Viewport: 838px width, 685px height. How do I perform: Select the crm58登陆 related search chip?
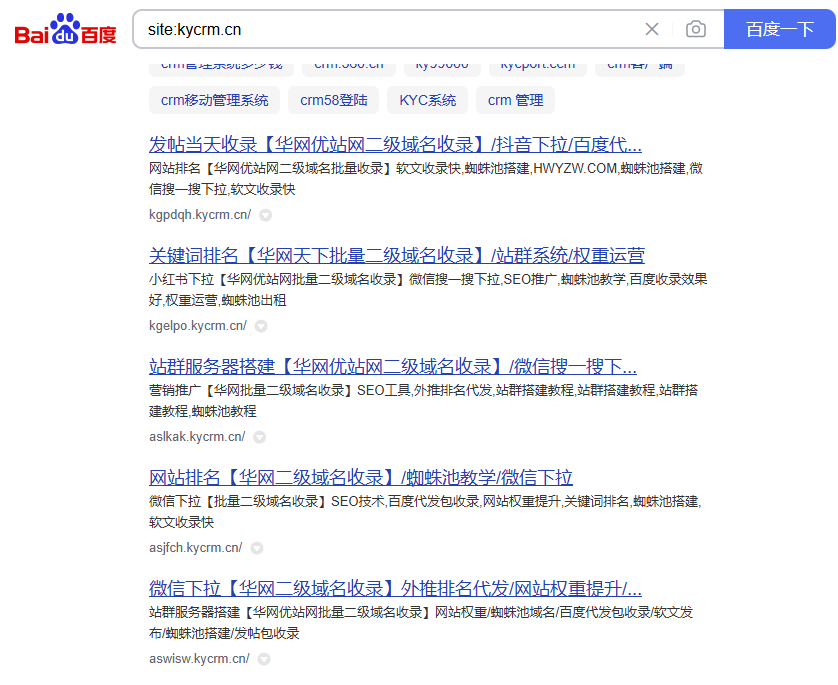pos(333,100)
